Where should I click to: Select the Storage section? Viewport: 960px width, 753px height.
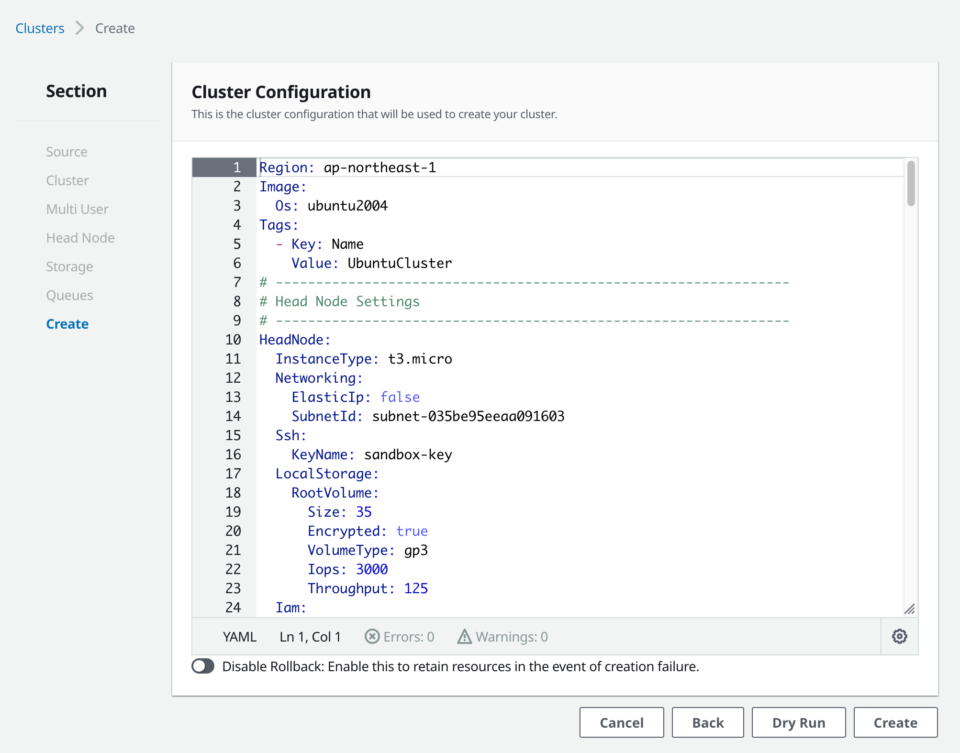pos(69,266)
